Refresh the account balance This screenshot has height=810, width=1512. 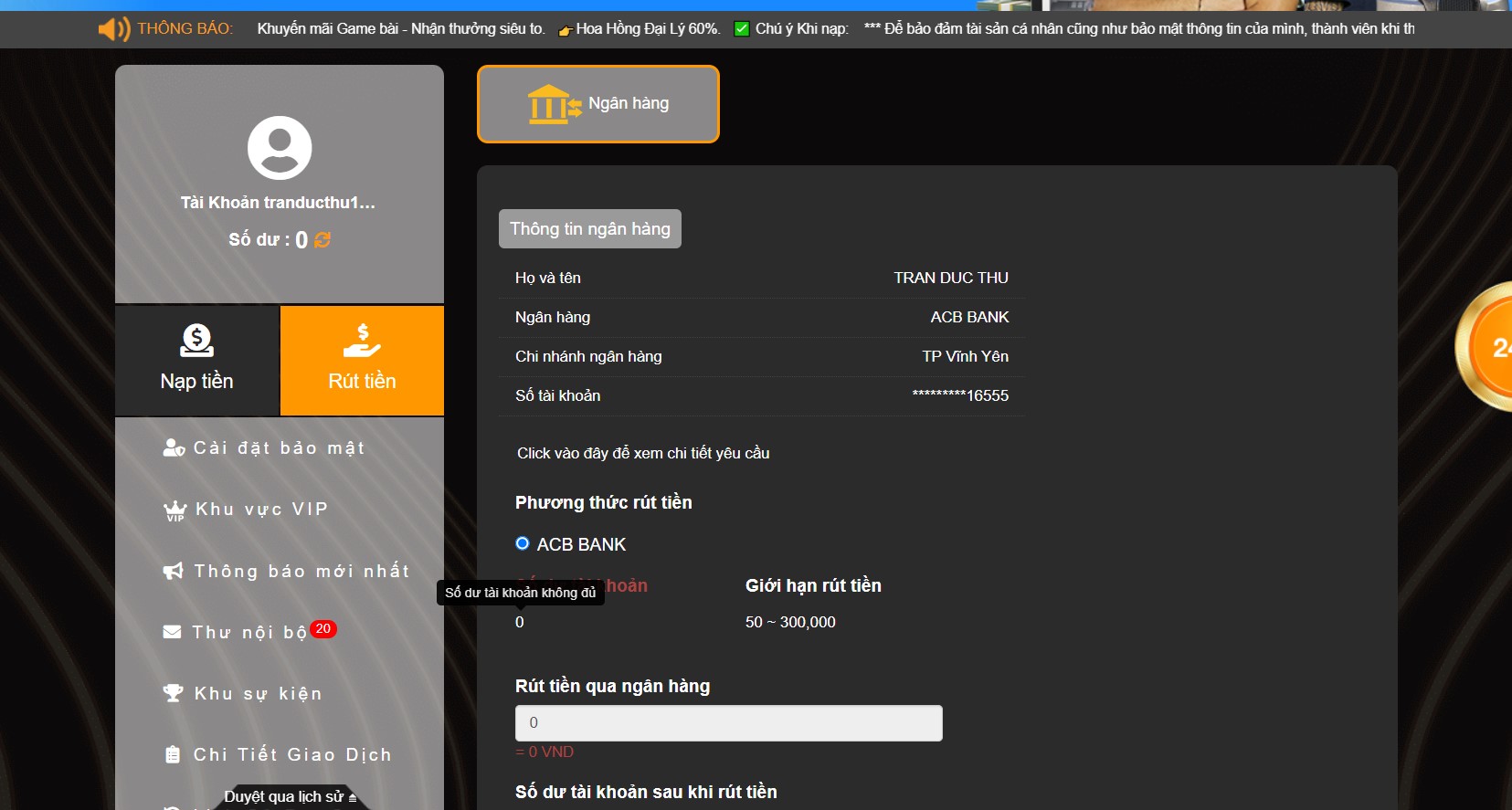pyautogui.click(x=322, y=240)
